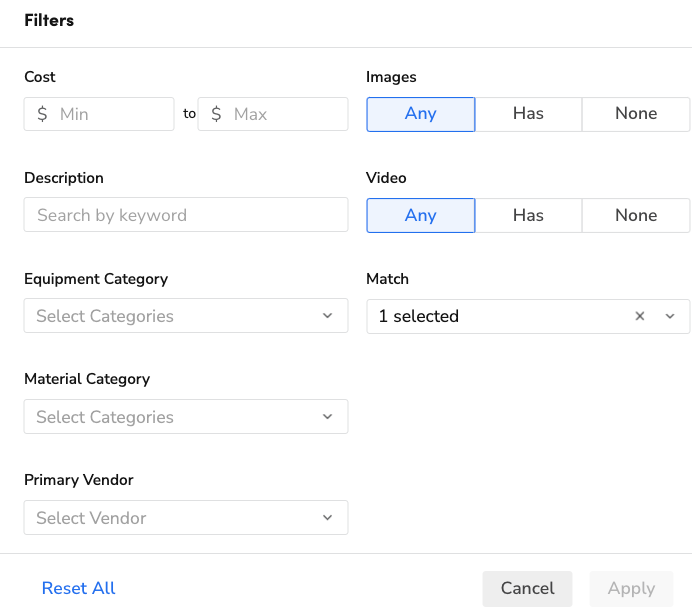699x615 pixels.
Task: Click the Material Category chevron arrow
Action: click(x=327, y=417)
